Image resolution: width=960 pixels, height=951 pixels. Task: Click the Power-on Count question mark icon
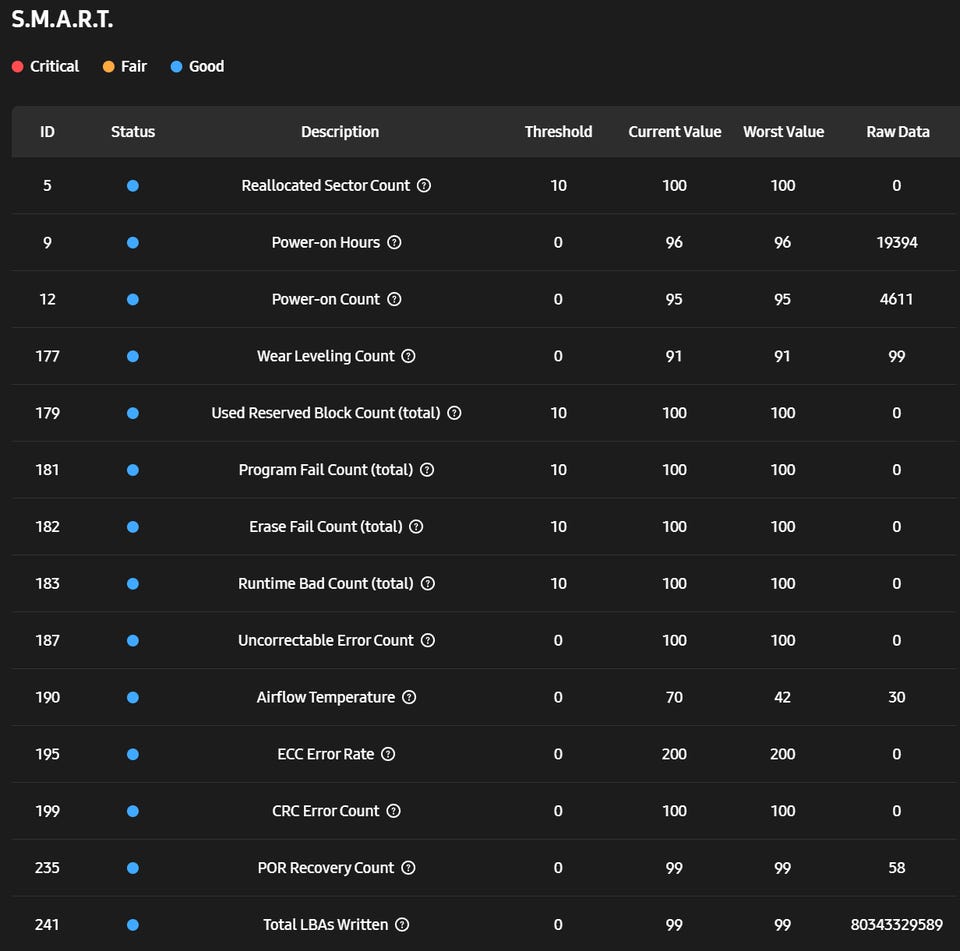394,300
